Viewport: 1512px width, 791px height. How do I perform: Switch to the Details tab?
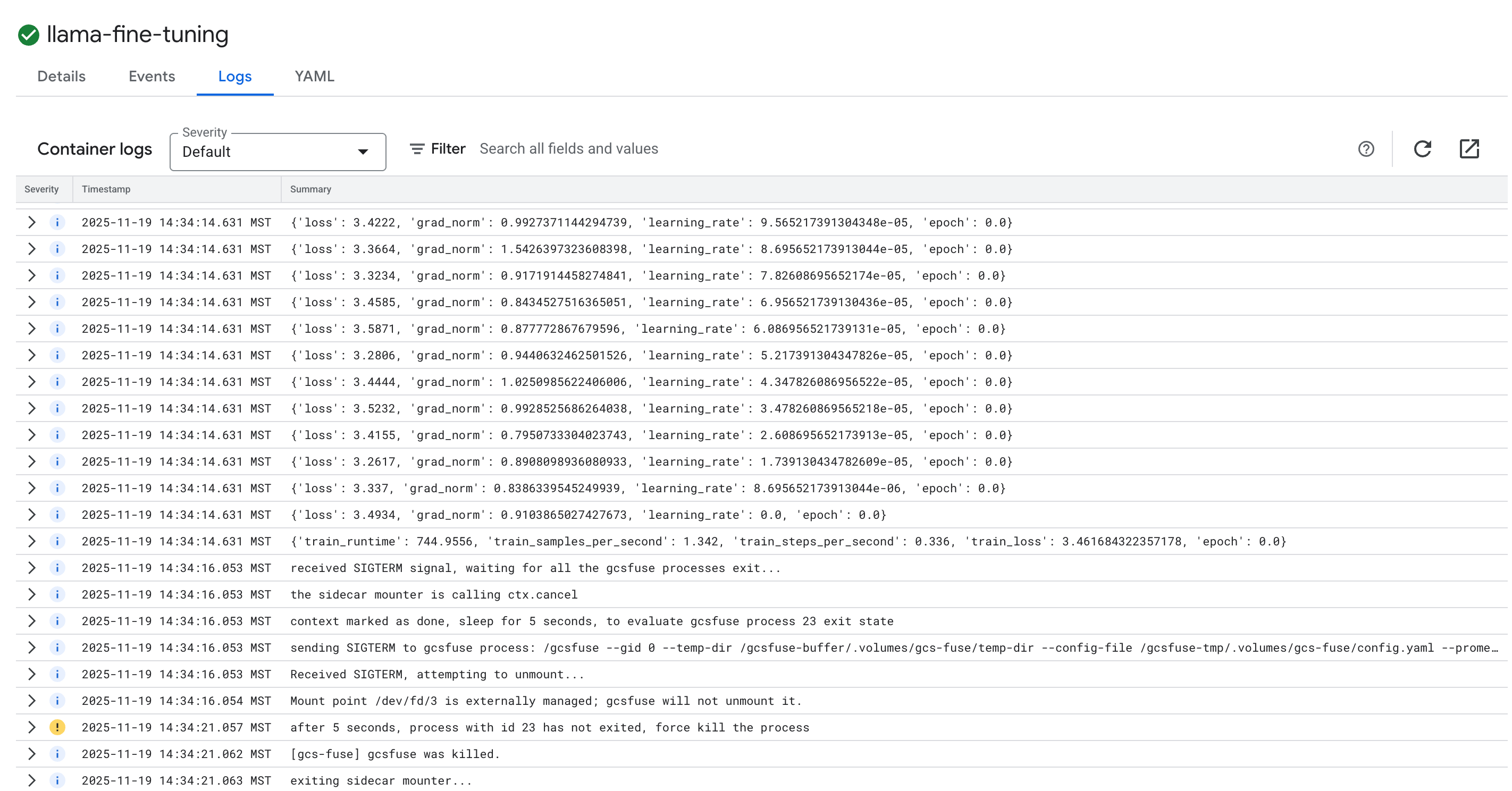pyautogui.click(x=61, y=77)
